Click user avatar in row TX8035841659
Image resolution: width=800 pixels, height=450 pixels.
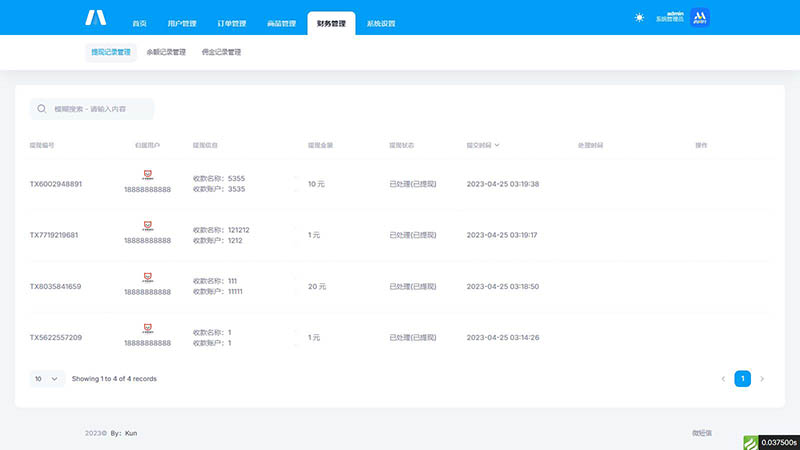click(x=147, y=278)
